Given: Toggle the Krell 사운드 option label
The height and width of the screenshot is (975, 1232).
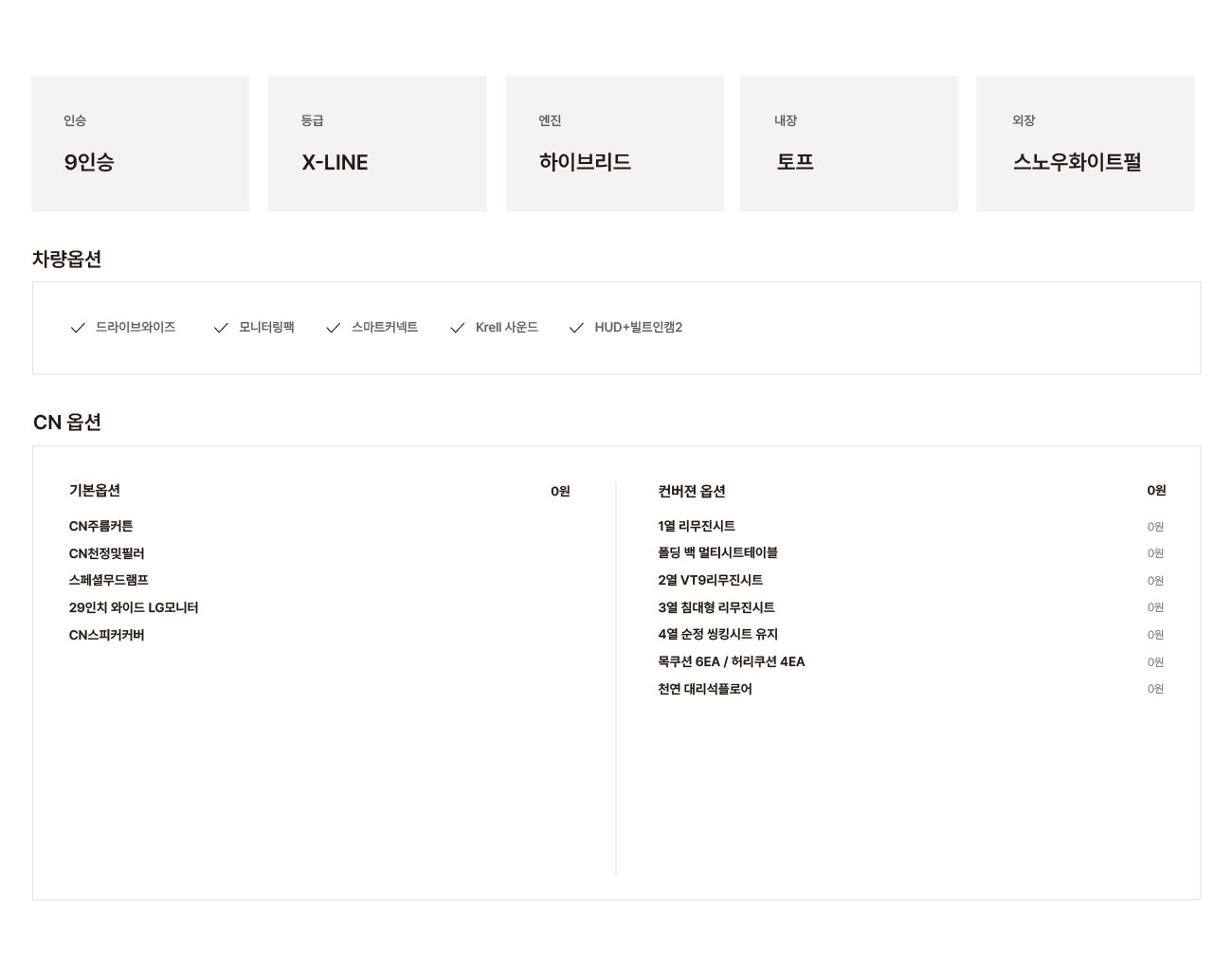Looking at the screenshot, I should (506, 327).
